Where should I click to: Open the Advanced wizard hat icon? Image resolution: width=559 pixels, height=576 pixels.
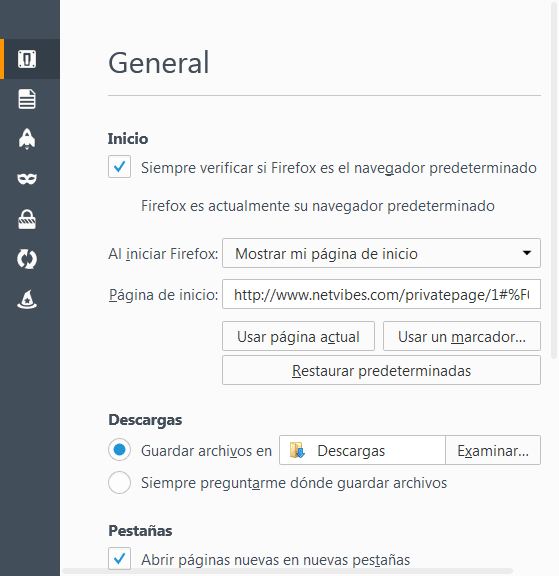[27, 299]
